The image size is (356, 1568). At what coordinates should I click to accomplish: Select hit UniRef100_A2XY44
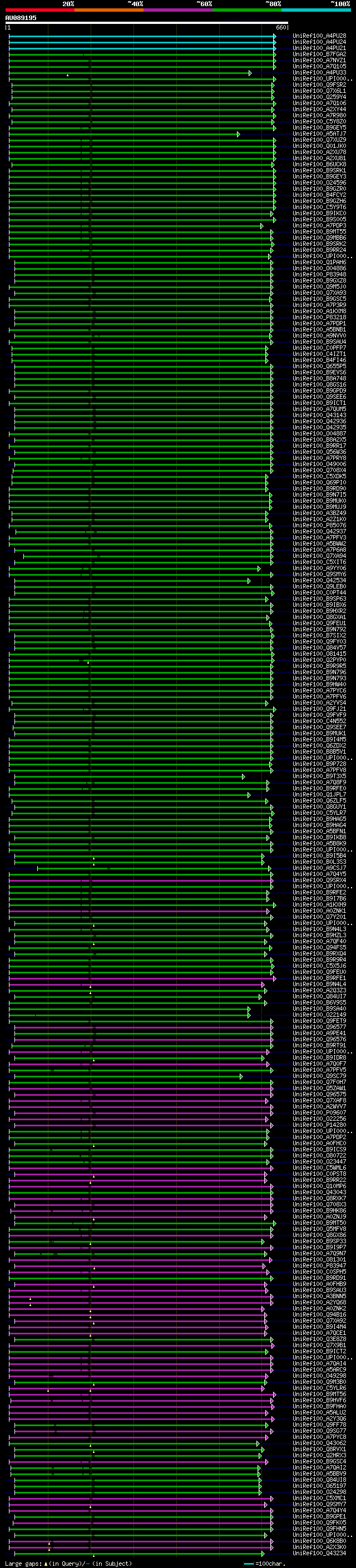click(319, 110)
